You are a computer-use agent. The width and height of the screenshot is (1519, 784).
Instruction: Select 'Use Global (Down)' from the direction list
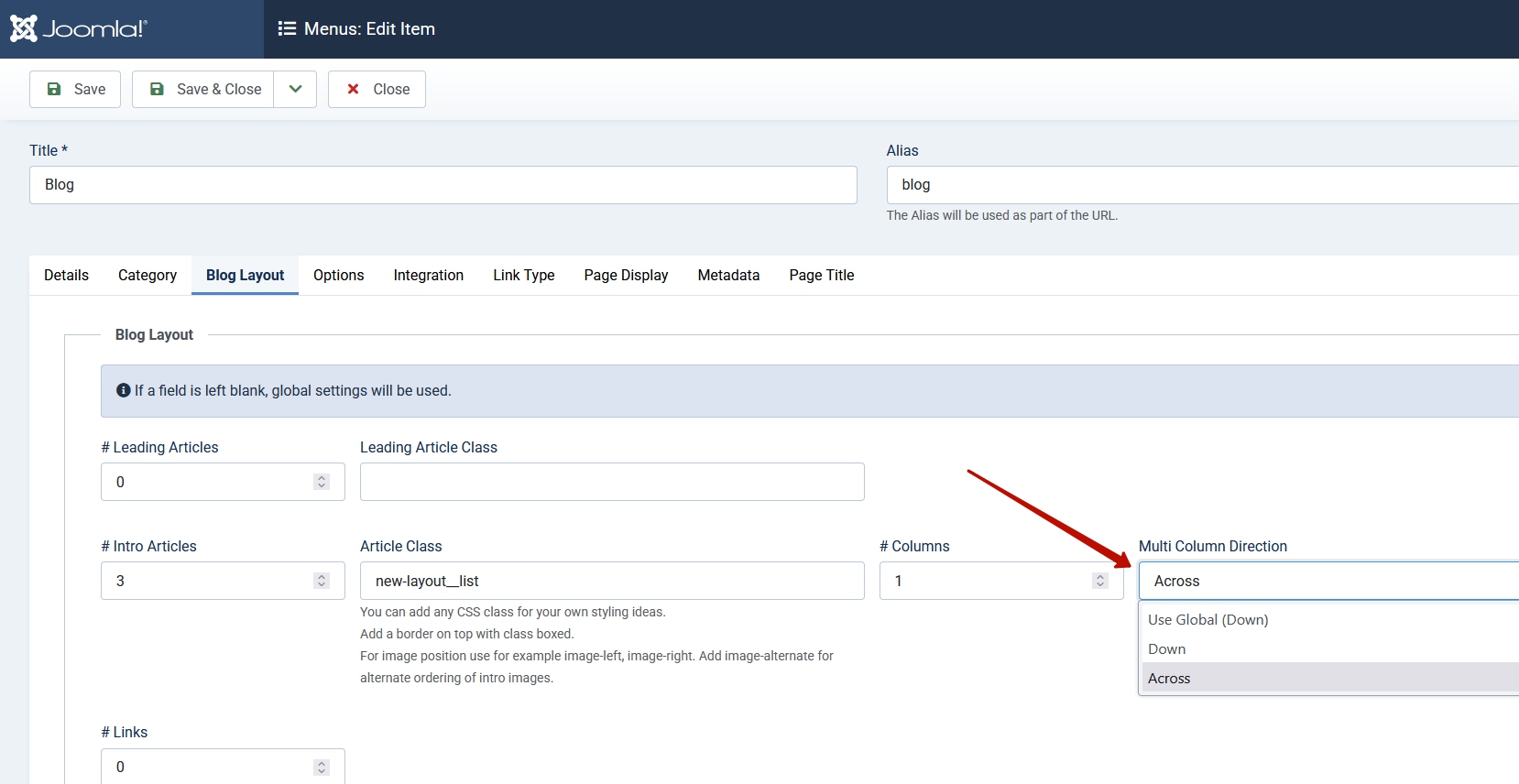coord(1208,619)
